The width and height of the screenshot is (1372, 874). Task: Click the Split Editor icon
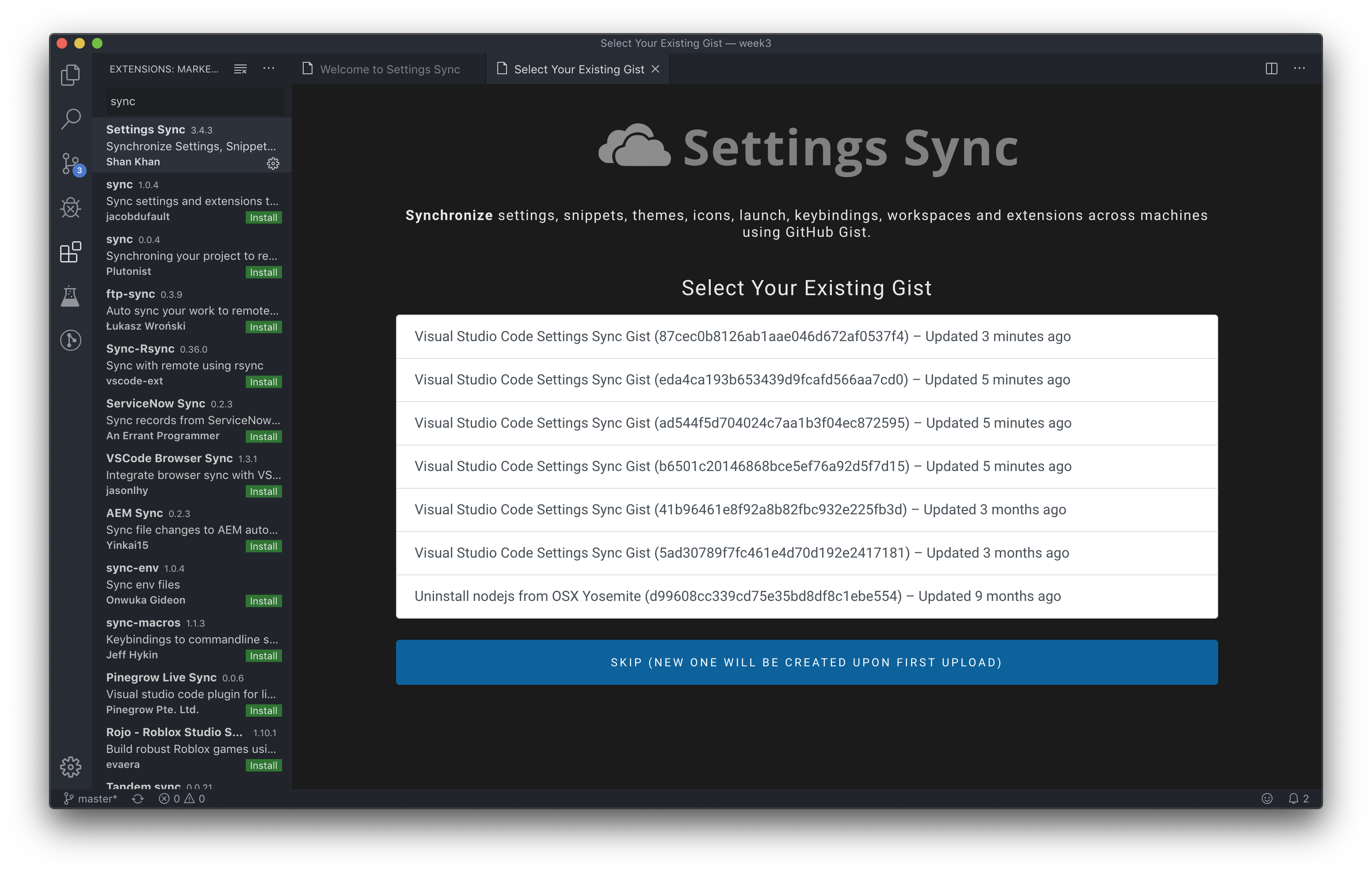click(1271, 68)
